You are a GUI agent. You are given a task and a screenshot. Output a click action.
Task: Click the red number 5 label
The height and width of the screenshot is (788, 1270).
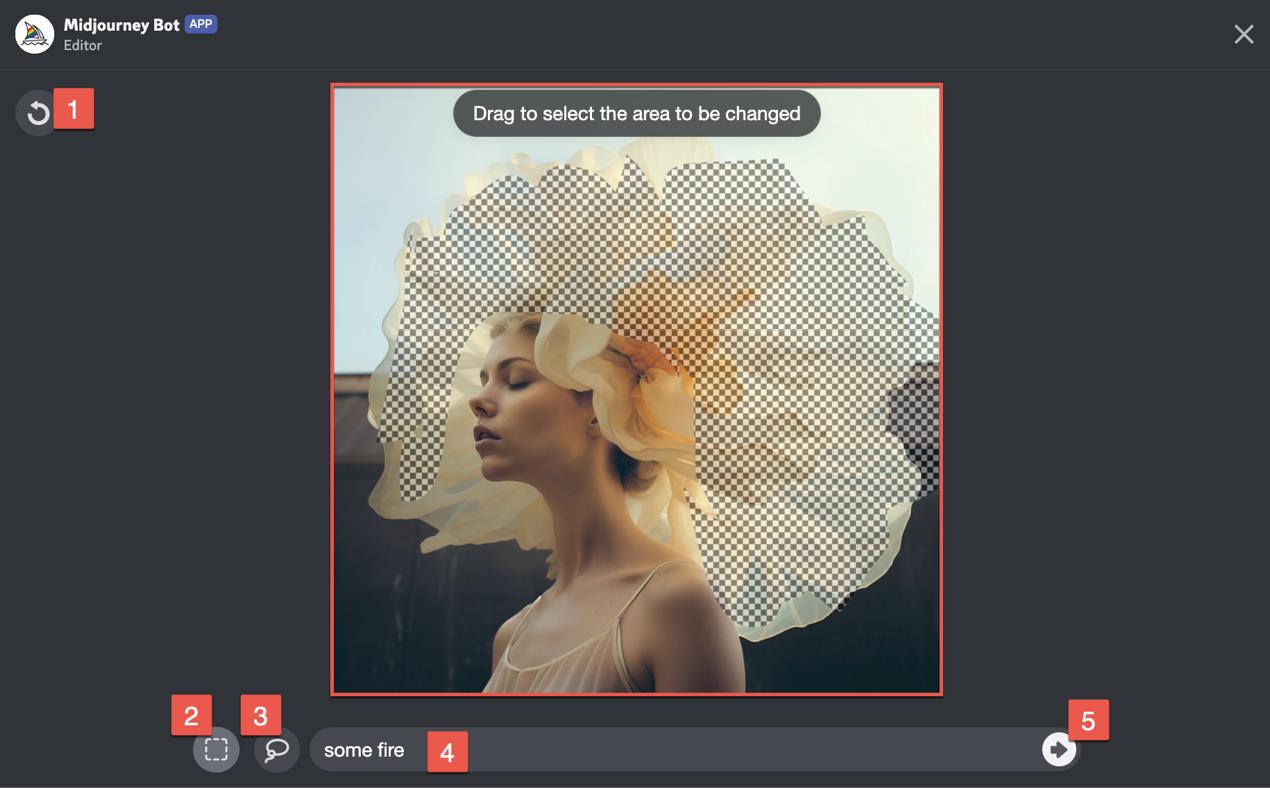coord(1088,721)
